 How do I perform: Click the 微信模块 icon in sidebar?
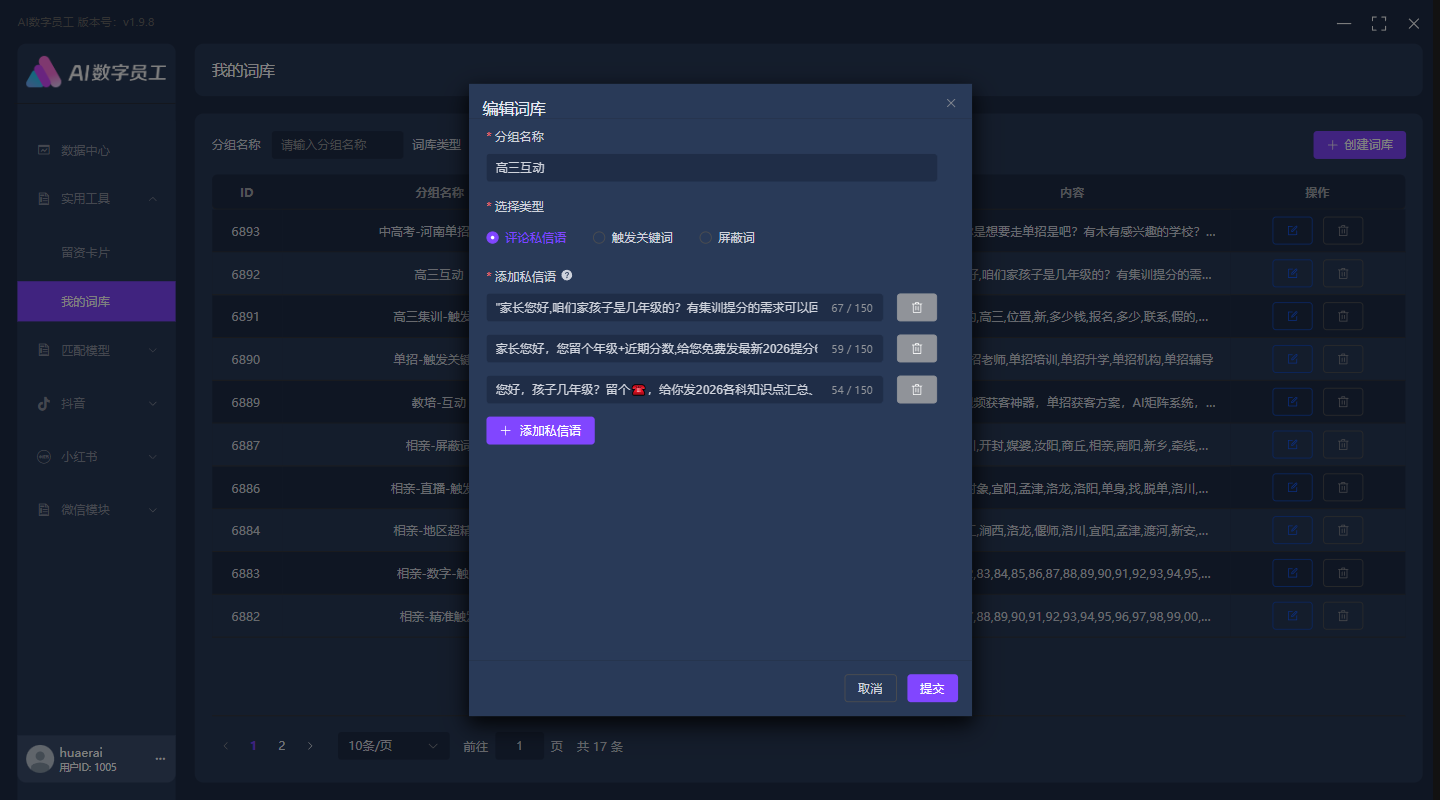[x=42, y=509]
